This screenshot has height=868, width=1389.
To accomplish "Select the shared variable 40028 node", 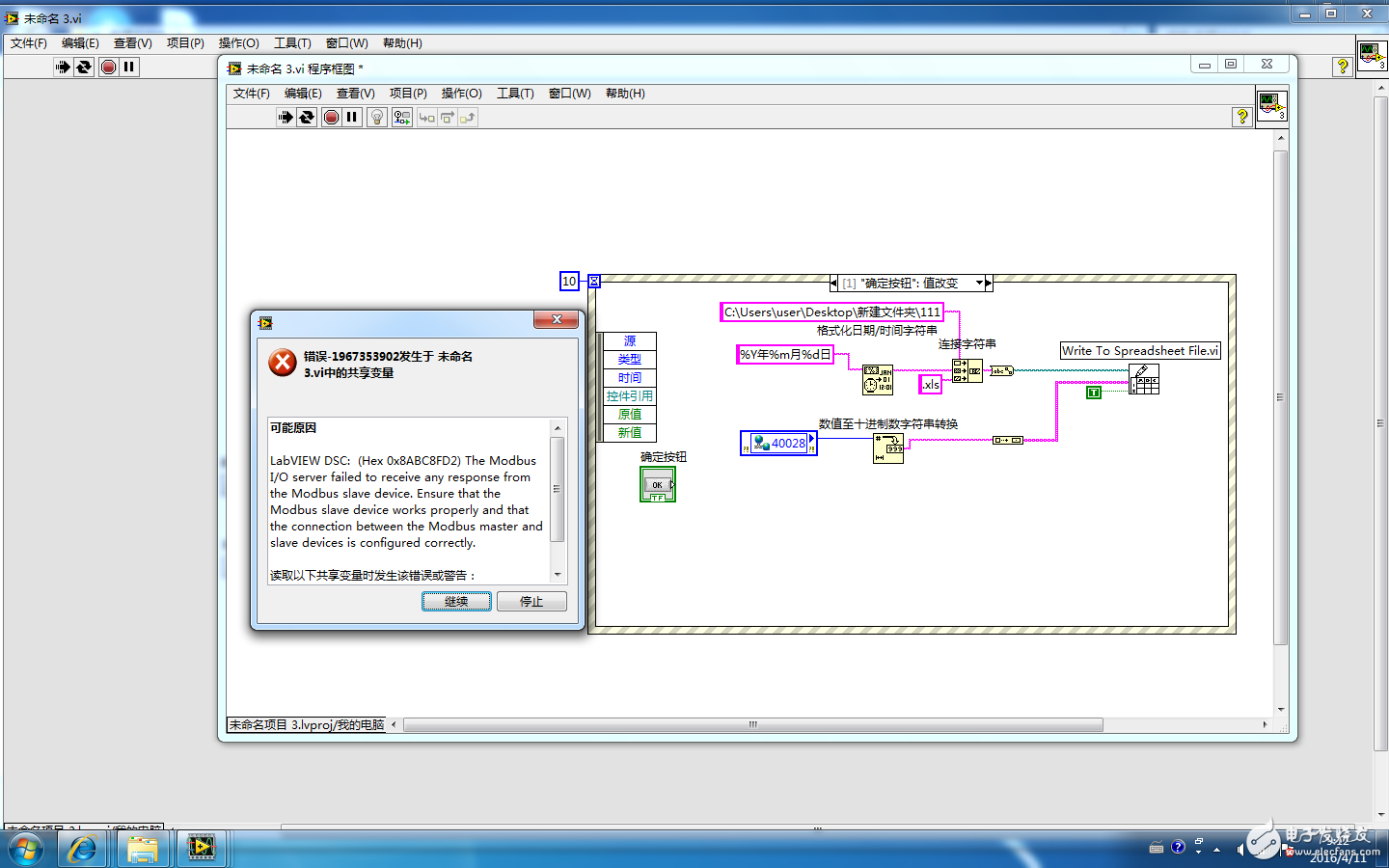I will 778,444.
